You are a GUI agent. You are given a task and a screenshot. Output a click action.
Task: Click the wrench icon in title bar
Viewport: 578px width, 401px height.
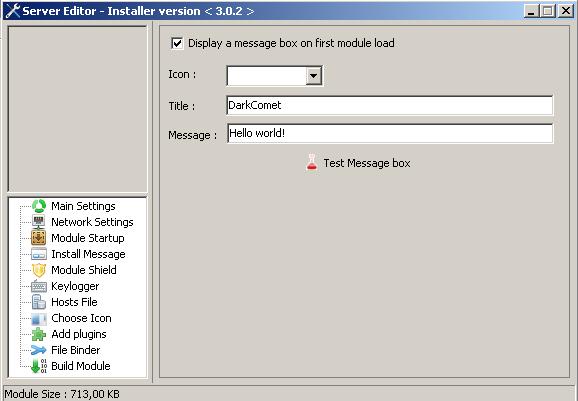[13, 11]
